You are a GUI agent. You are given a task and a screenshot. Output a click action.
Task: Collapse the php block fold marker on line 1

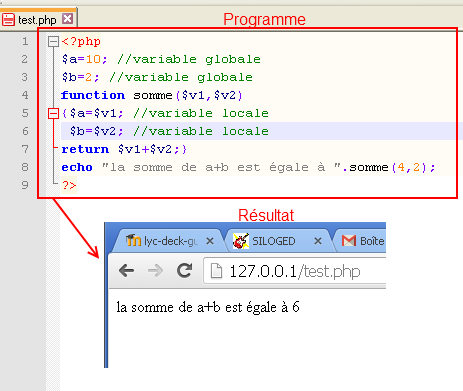53,42
